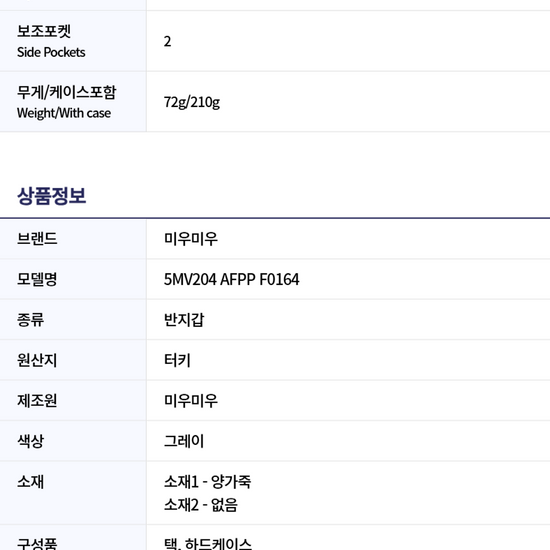The width and height of the screenshot is (550, 550).
Task: Select the material line 소재1 - 양가죽
Action: (207, 482)
